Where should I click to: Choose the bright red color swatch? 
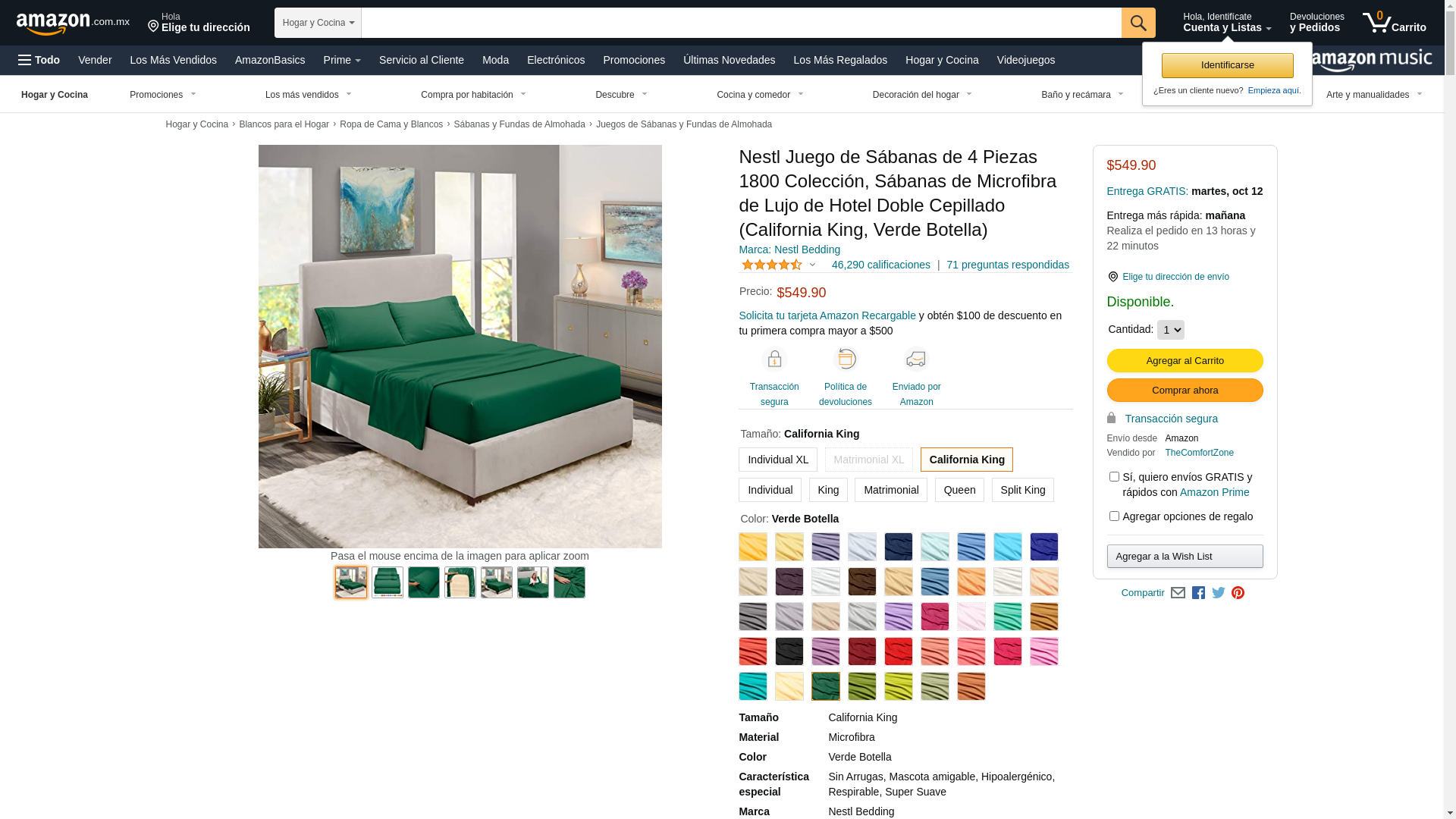tap(898, 651)
